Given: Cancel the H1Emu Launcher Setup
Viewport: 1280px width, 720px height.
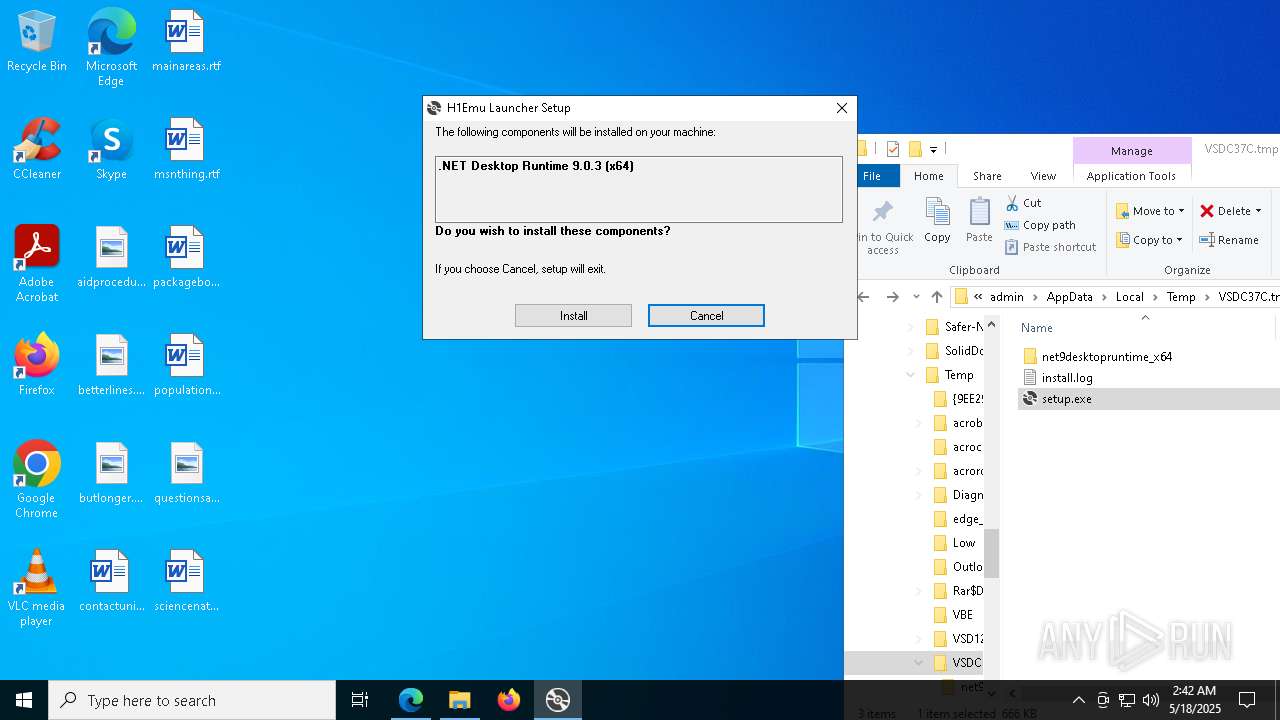Looking at the screenshot, I should click(706, 315).
